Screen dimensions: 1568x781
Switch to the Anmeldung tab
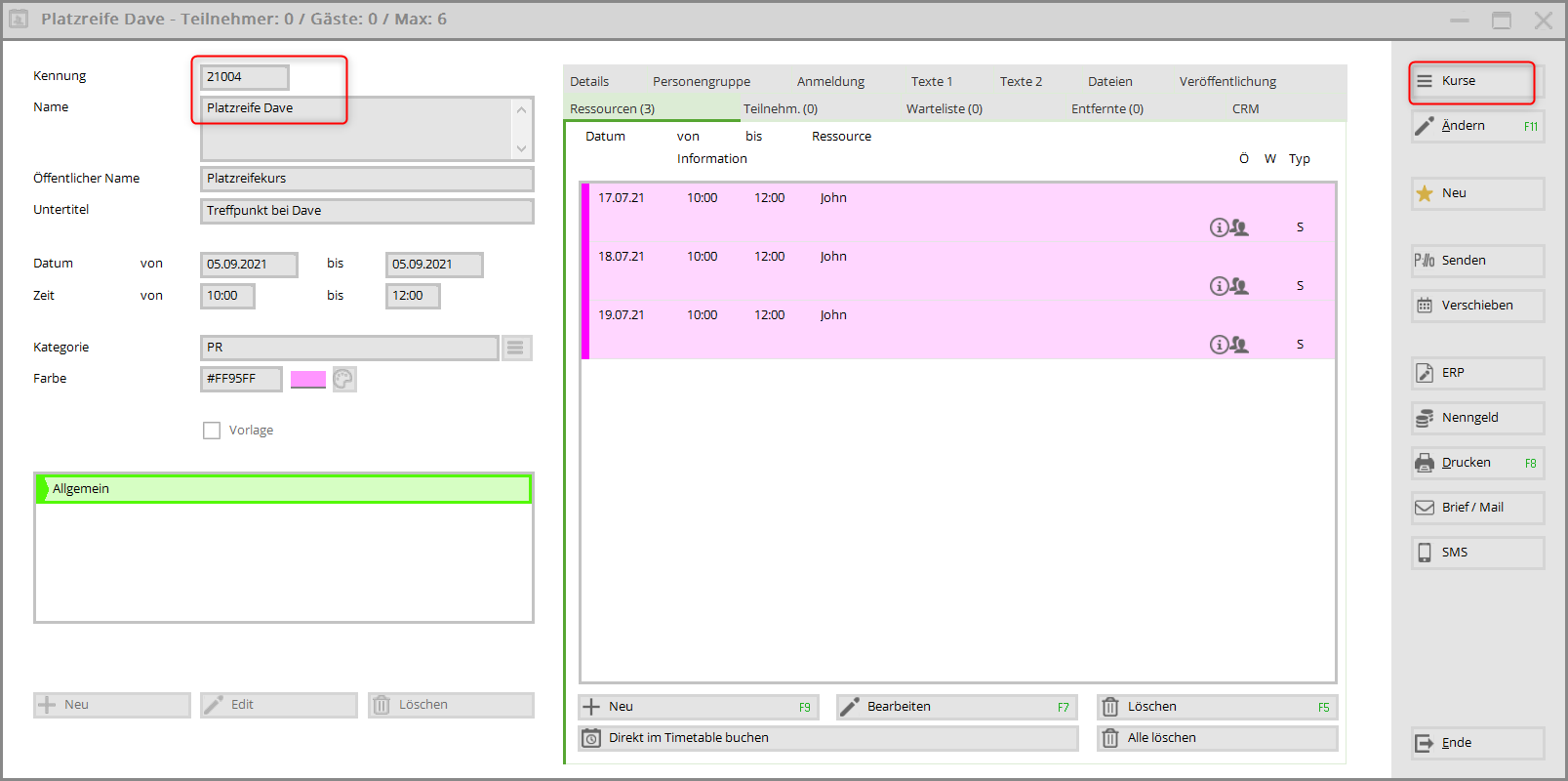coord(830,82)
